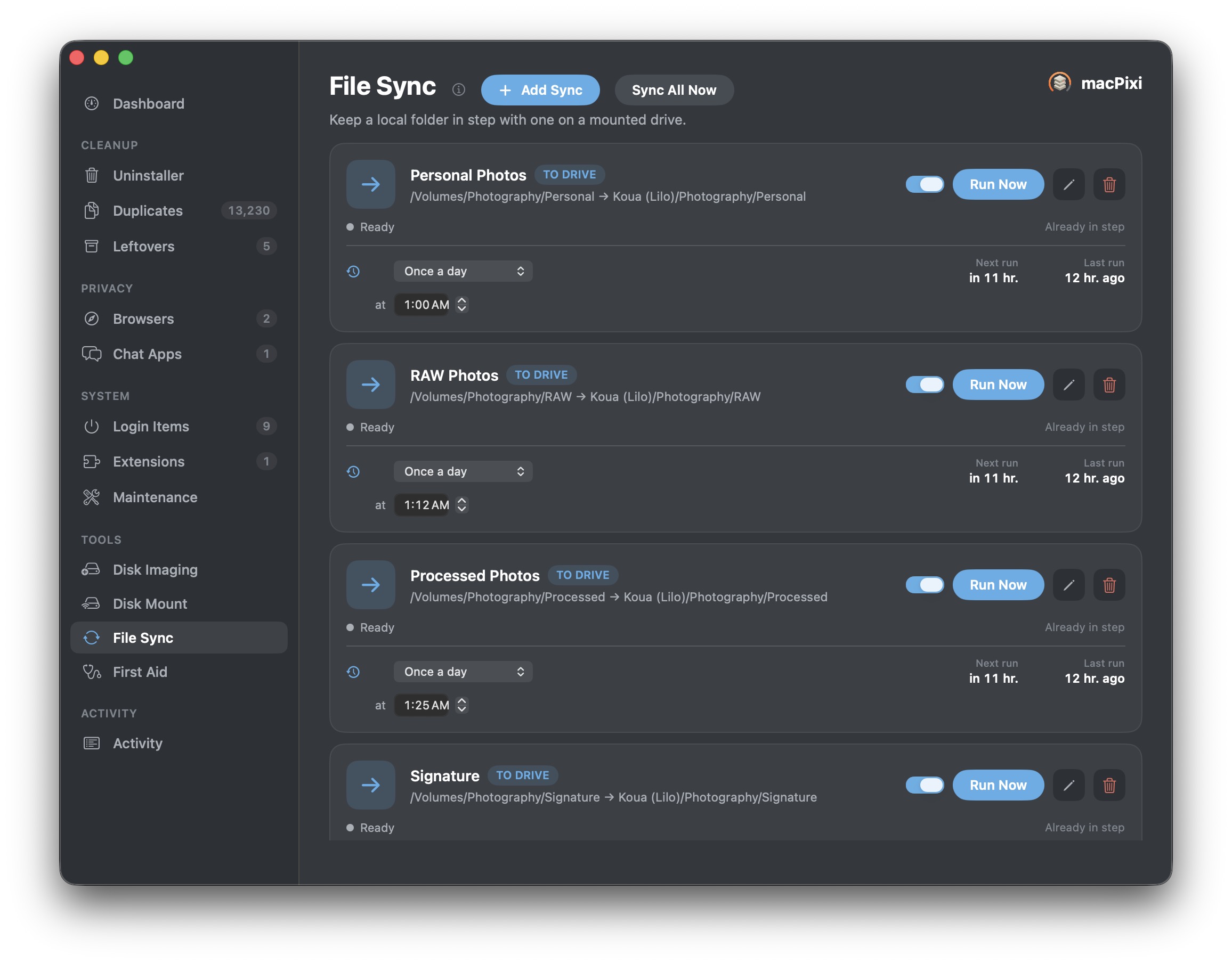The height and width of the screenshot is (964, 1232).
Task: Click the File Sync arrows icon
Action: click(x=92, y=638)
